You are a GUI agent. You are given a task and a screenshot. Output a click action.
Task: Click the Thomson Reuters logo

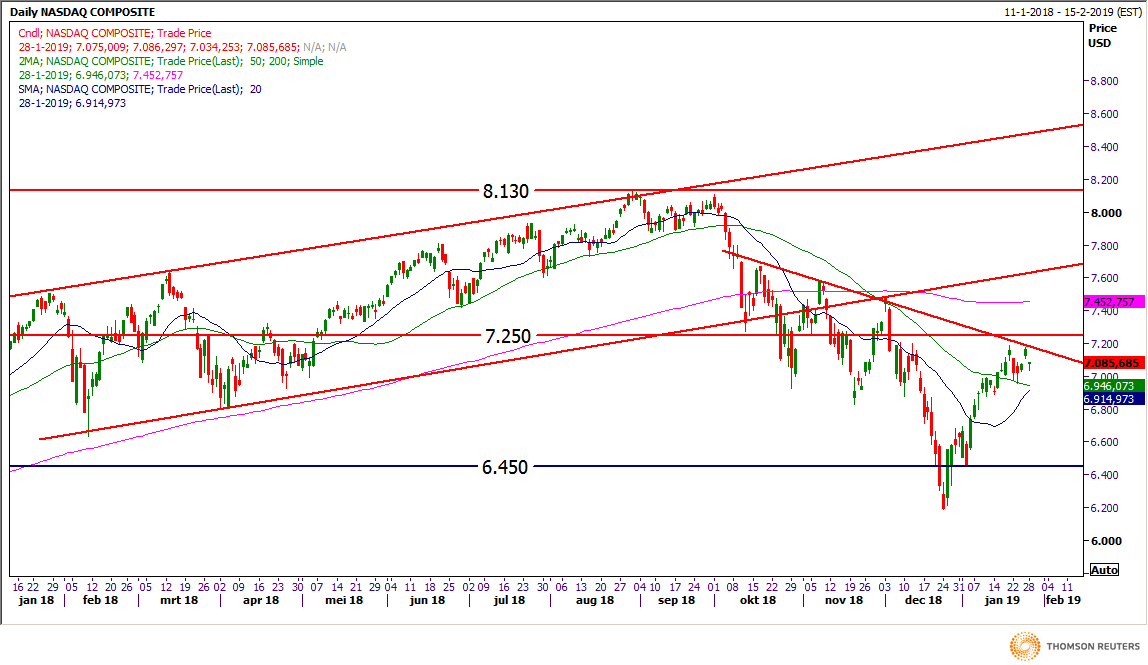1074,646
